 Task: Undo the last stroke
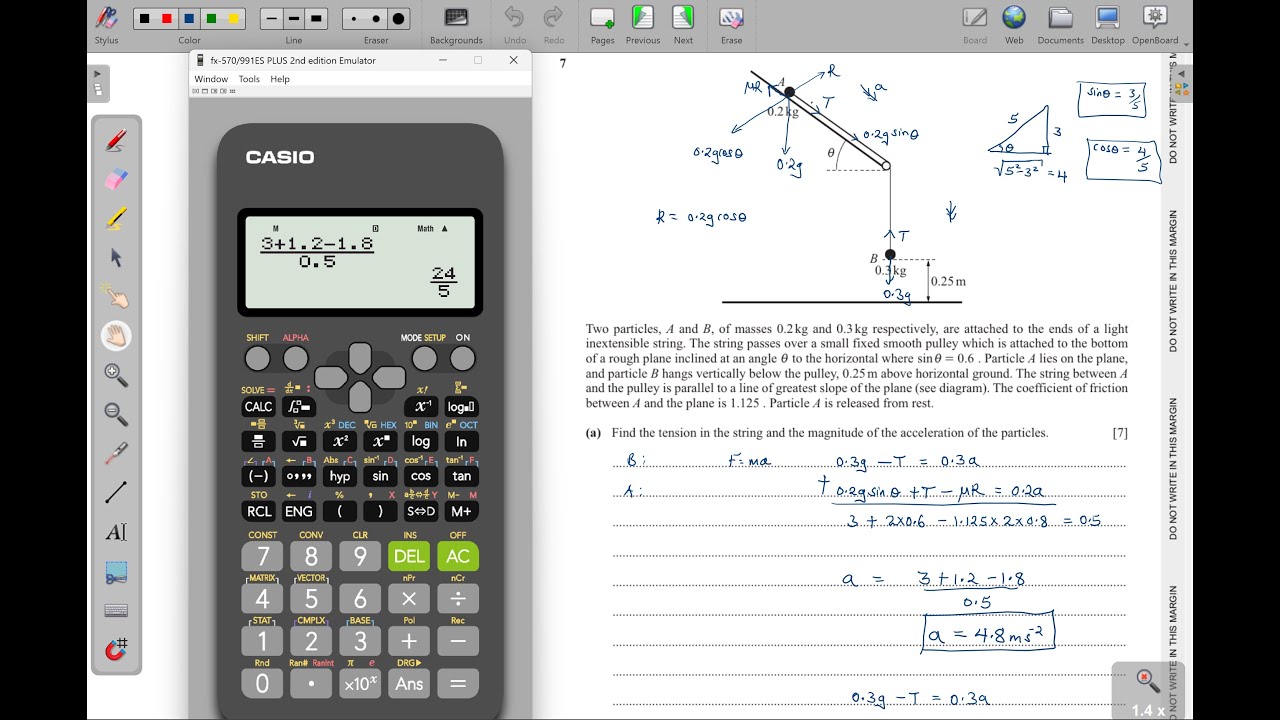point(514,18)
